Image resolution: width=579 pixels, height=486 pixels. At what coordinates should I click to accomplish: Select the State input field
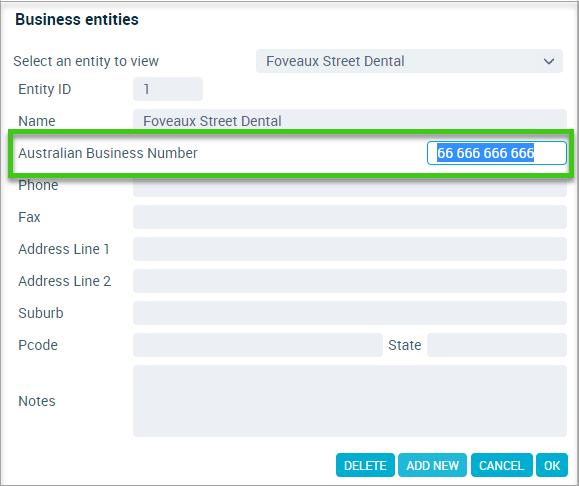click(x=497, y=345)
